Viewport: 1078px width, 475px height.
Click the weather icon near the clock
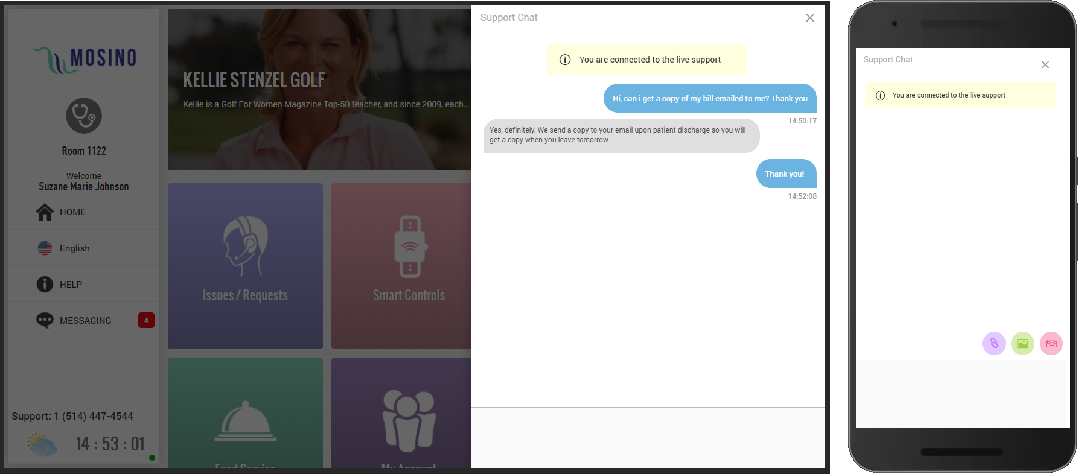tap(41, 444)
